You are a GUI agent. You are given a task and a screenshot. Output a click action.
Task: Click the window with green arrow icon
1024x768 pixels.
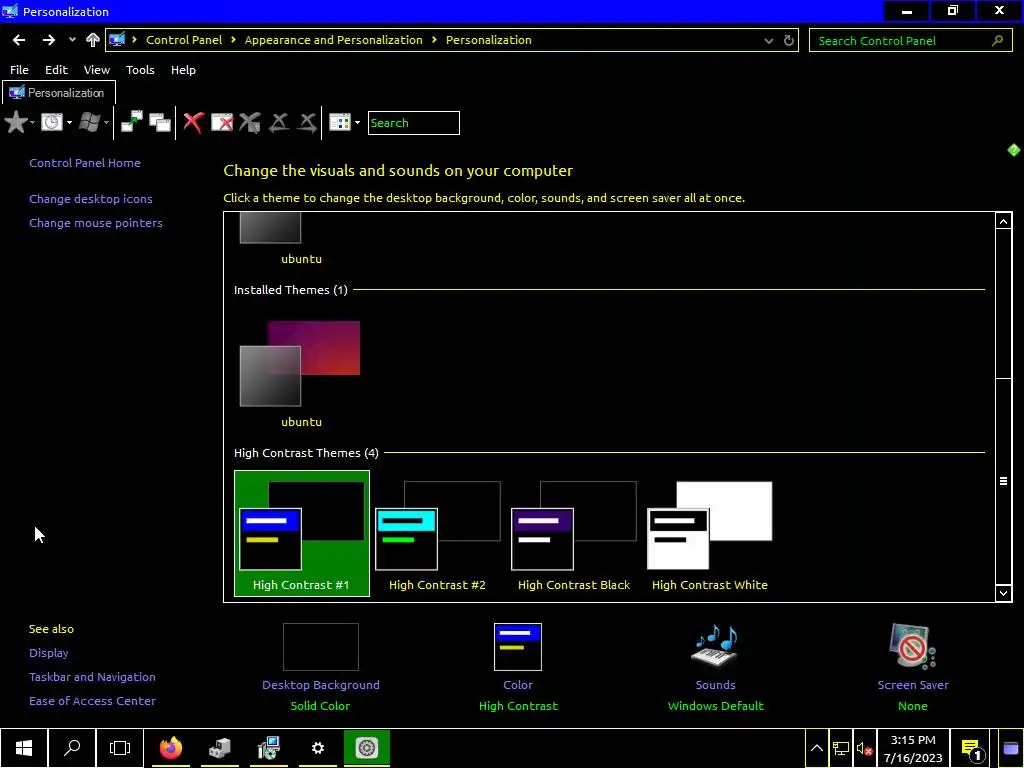132,122
